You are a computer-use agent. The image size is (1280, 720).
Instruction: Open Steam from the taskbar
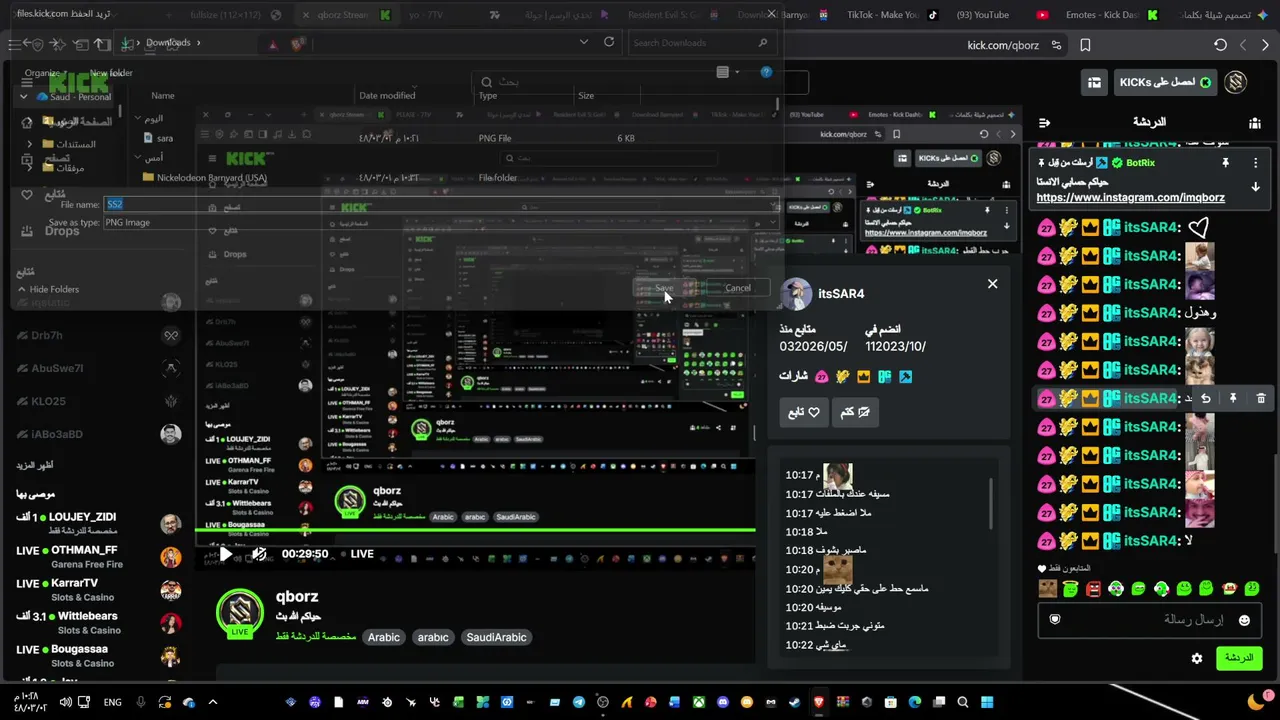point(795,702)
